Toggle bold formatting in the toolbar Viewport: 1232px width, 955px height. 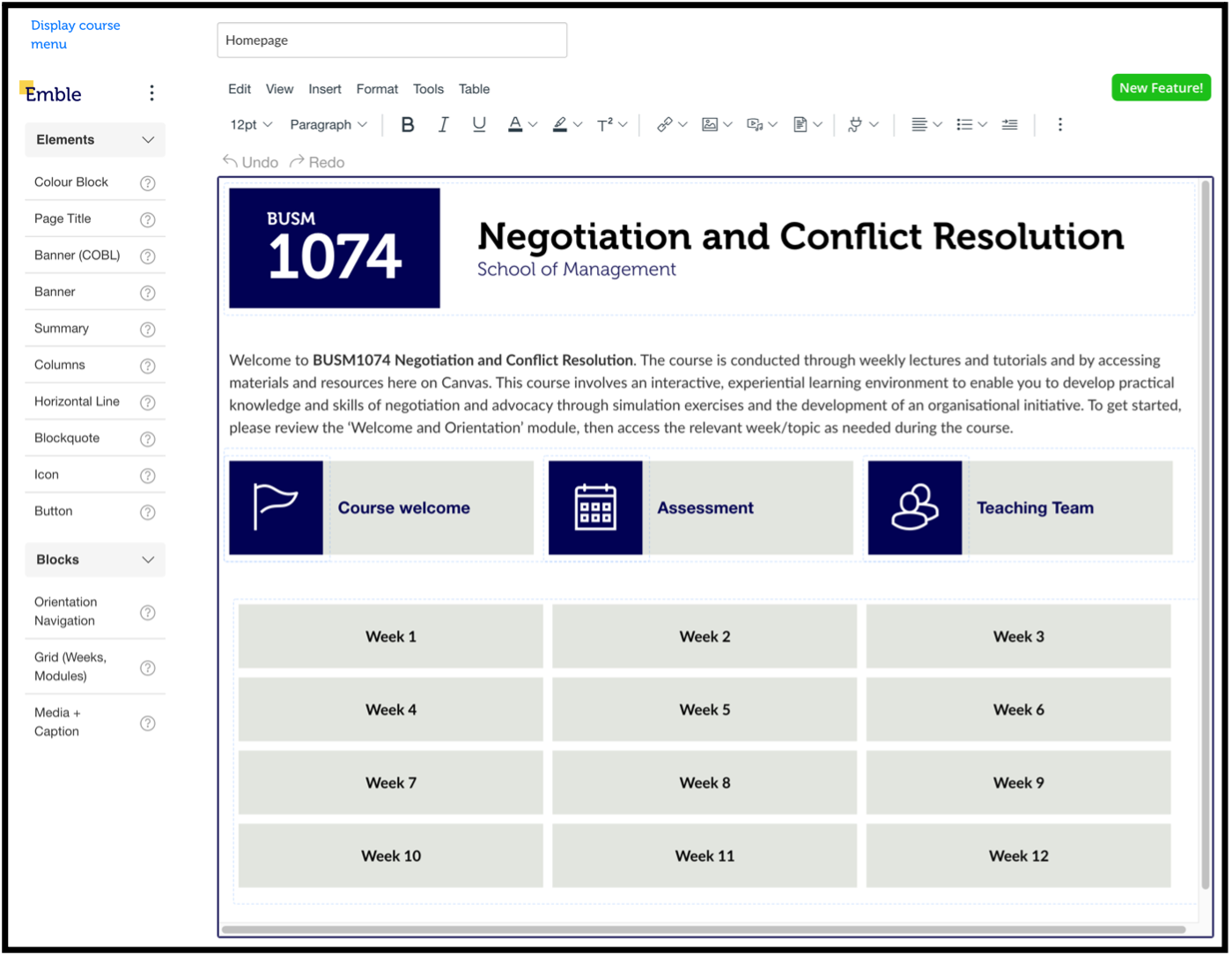pos(407,124)
